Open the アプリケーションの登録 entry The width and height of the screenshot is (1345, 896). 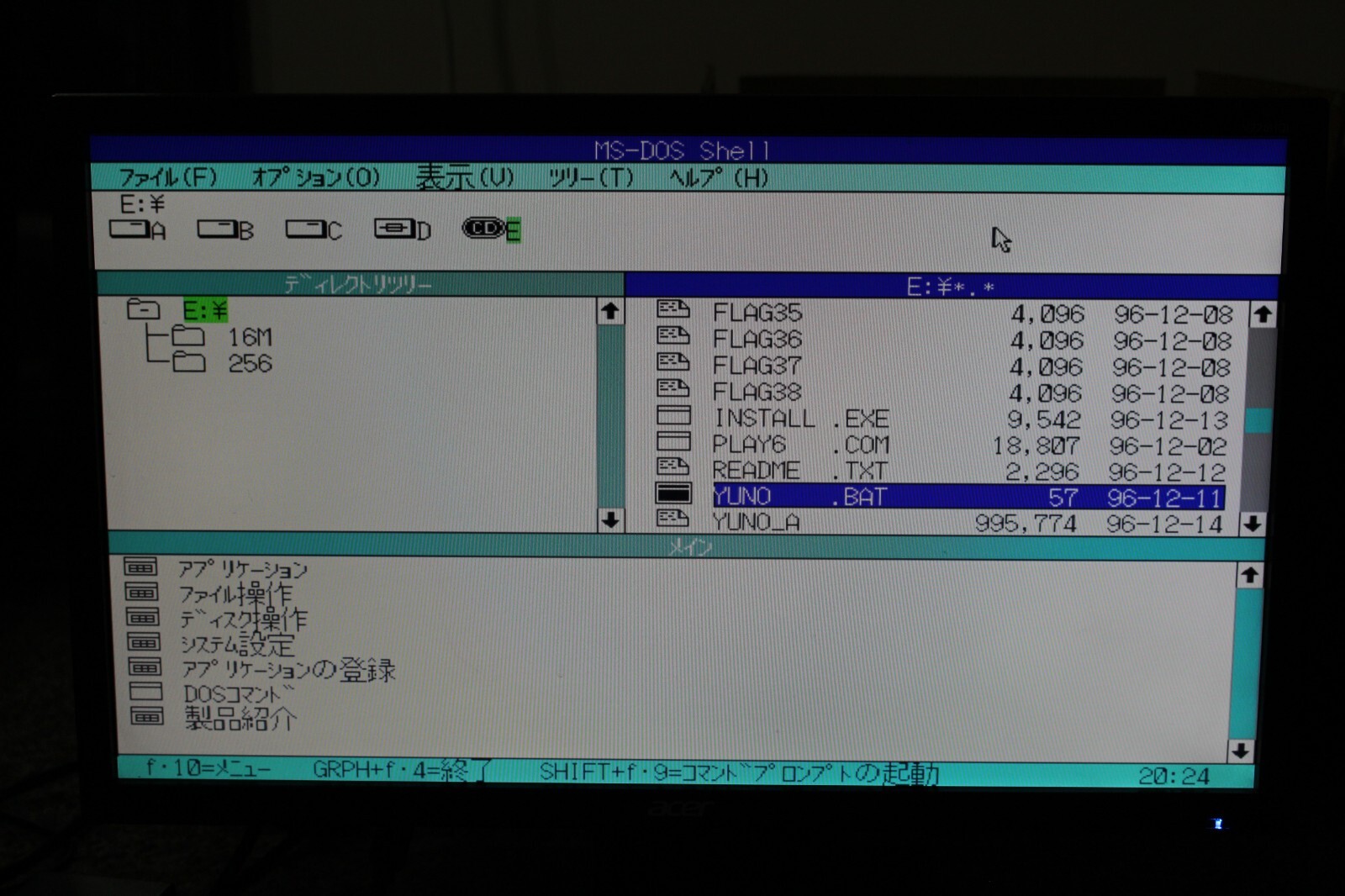(288, 670)
